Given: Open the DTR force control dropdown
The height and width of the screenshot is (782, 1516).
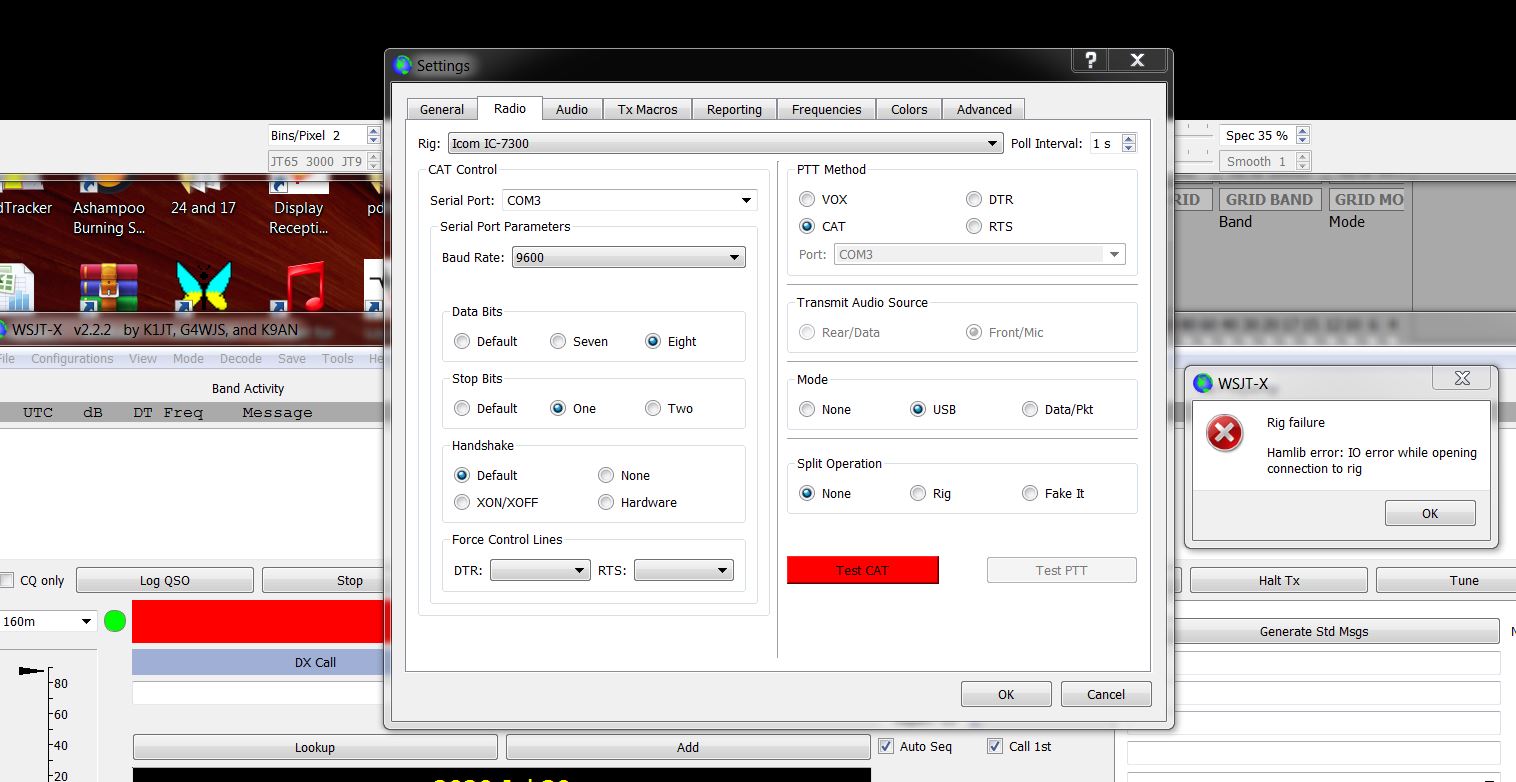Looking at the screenshot, I should [540, 570].
